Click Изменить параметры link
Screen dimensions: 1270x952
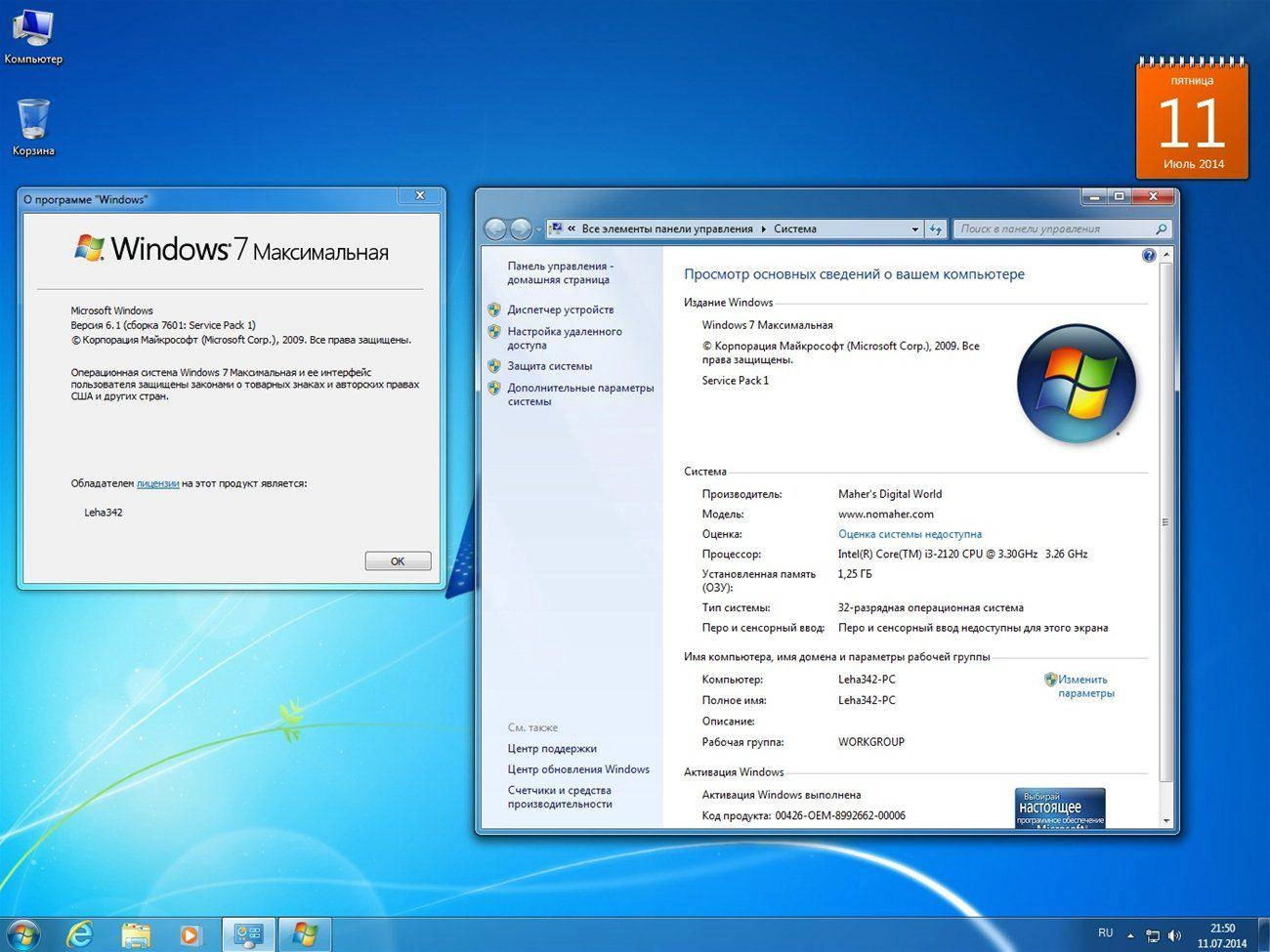[x=1085, y=686]
